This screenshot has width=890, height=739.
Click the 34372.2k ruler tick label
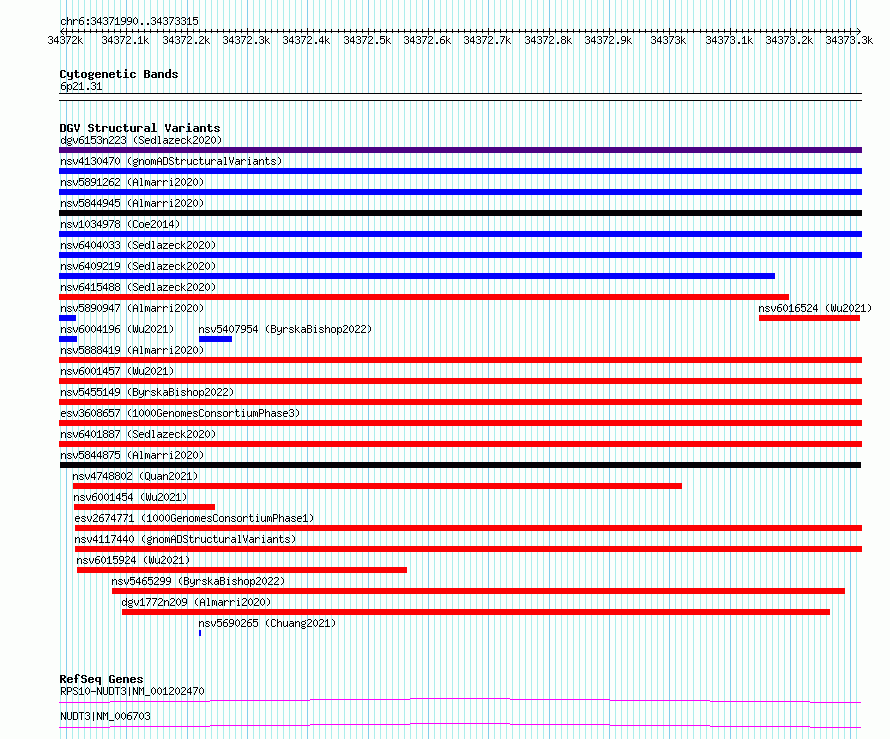pyautogui.click(x=186, y=40)
